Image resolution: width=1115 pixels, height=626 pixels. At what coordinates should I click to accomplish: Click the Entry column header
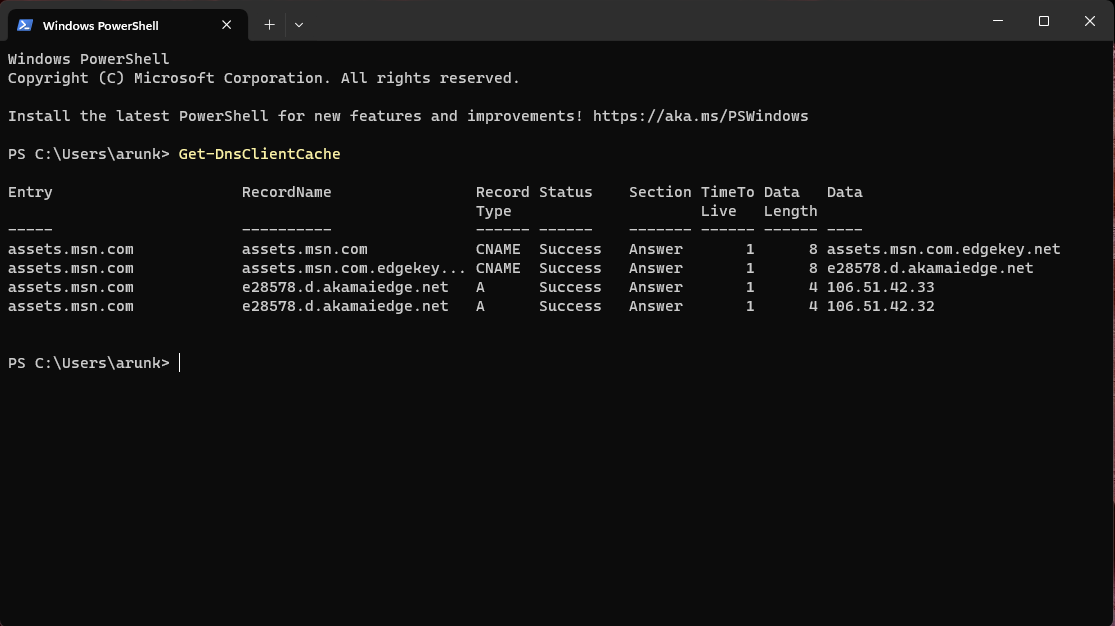click(x=30, y=192)
